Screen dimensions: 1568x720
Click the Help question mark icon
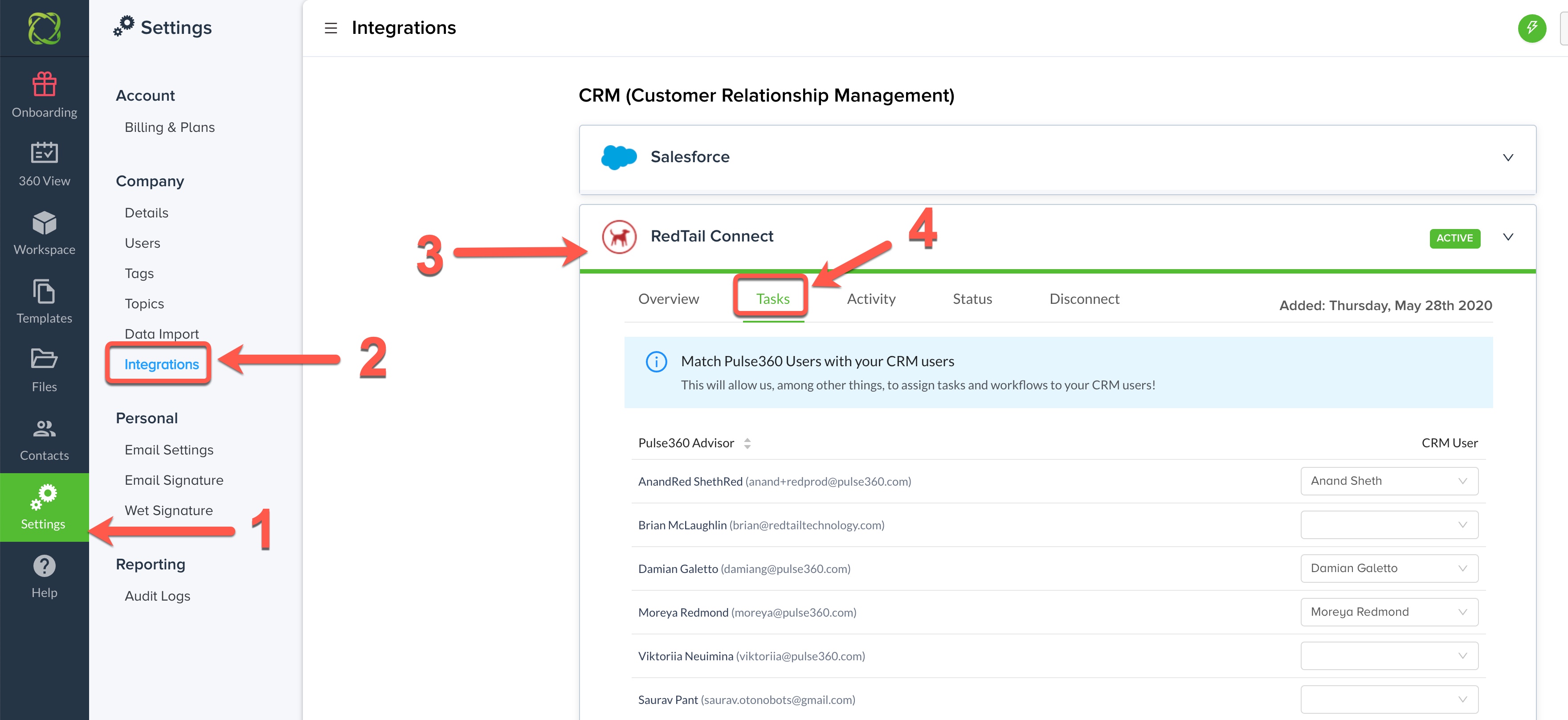(44, 566)
